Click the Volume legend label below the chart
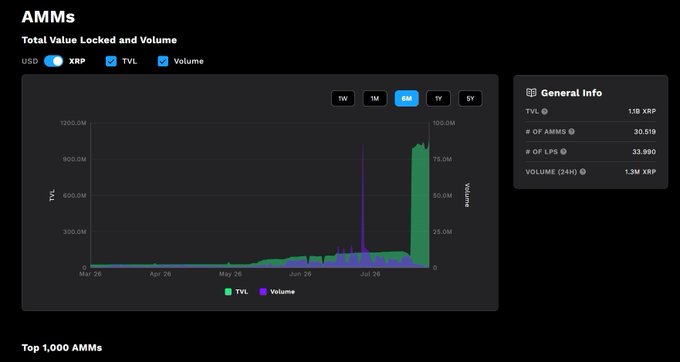This screenshot has height=362, width=680. 282,292
